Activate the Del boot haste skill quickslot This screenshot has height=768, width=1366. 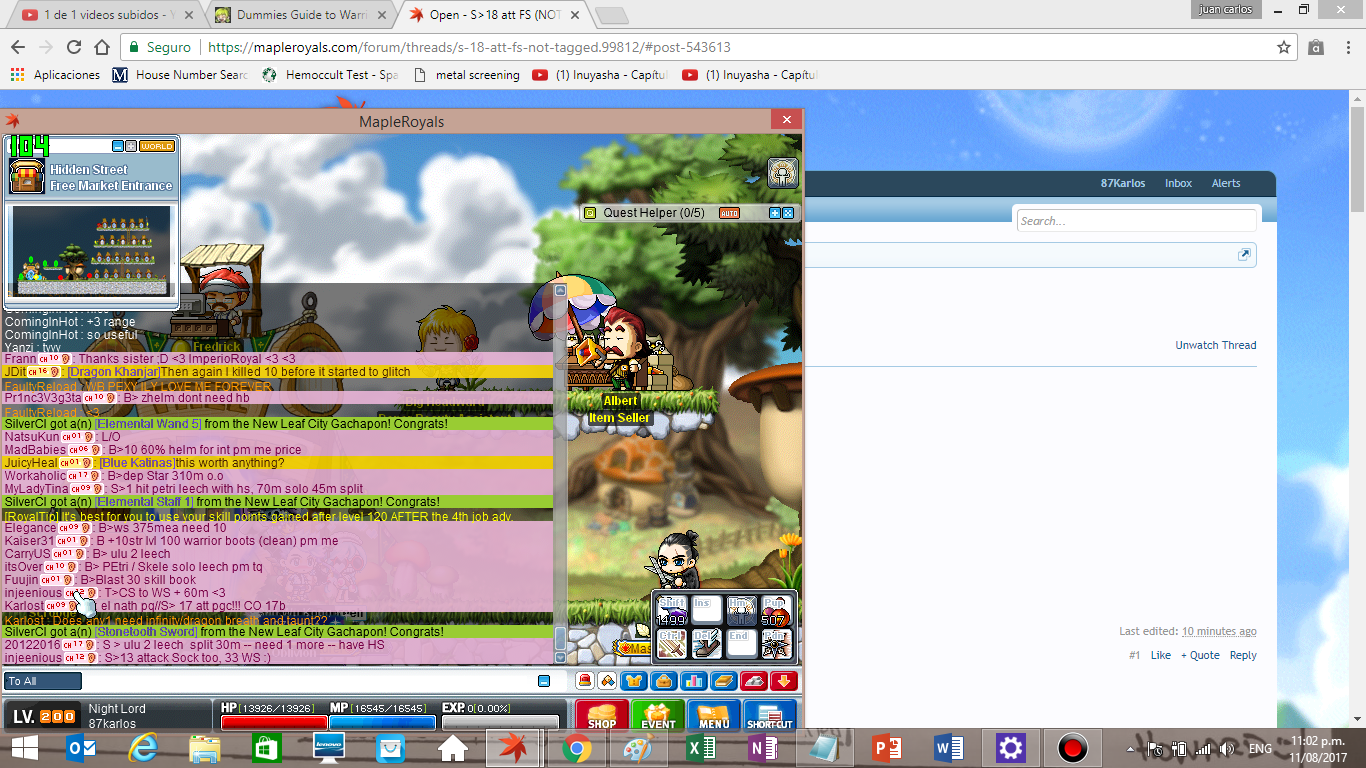(x=706, y=643)
